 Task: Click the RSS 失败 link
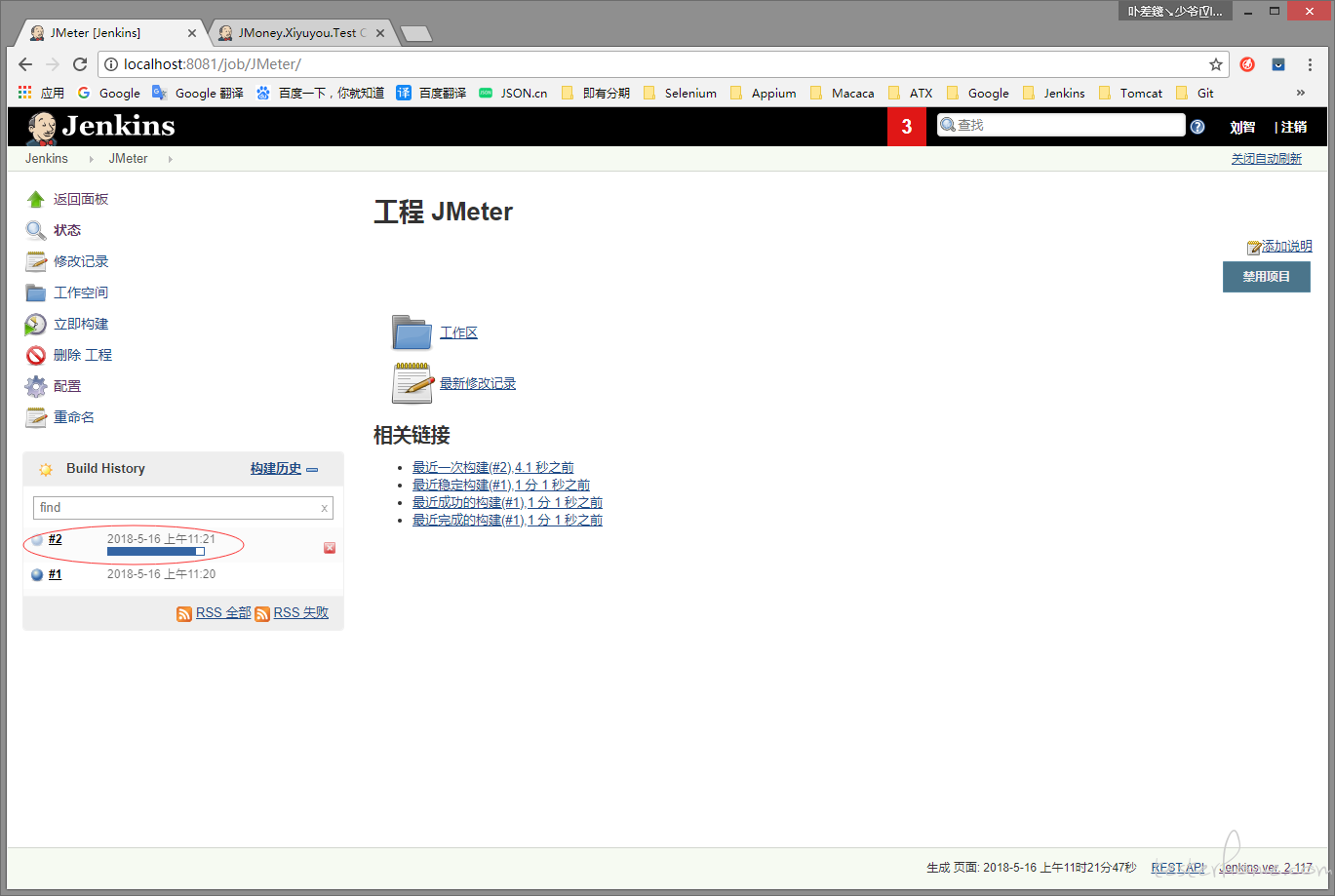[301, 613]
